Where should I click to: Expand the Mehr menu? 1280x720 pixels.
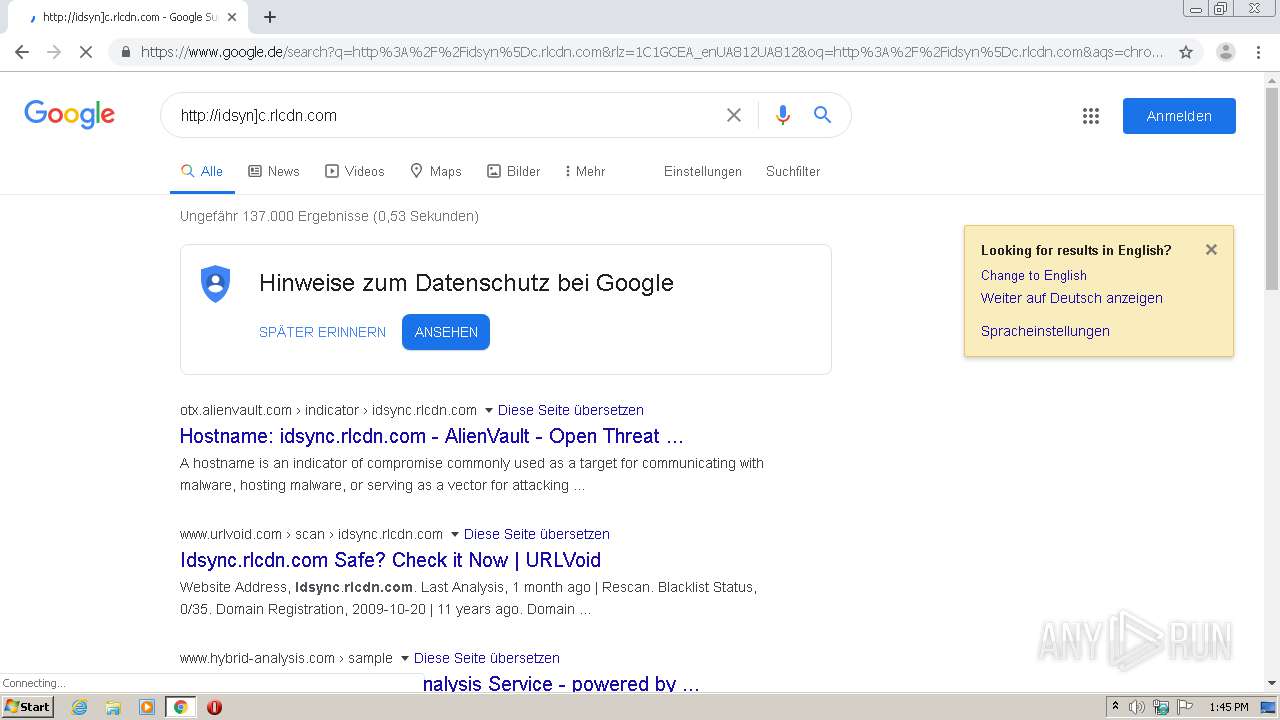585,171
